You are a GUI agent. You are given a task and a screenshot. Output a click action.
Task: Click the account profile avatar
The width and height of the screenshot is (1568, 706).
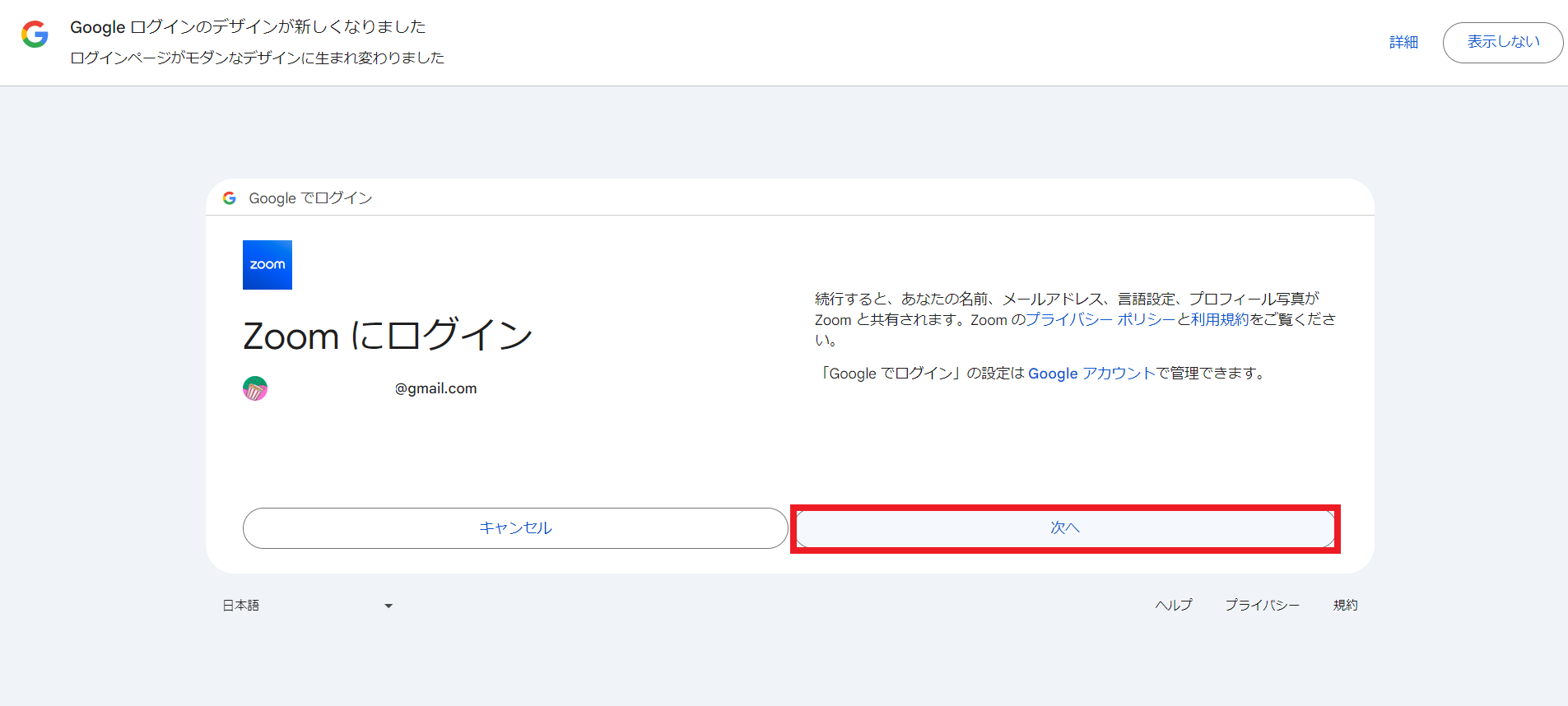[255, 388]
